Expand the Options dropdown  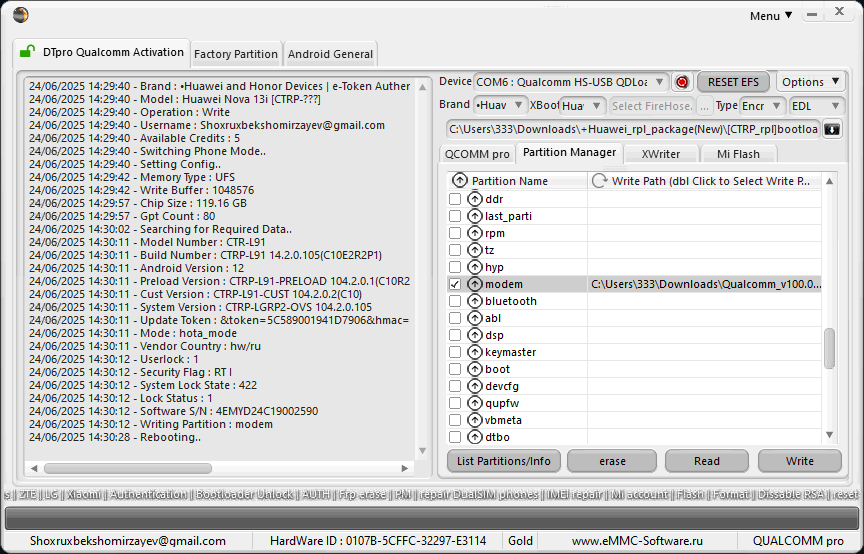tap(810, 82)
